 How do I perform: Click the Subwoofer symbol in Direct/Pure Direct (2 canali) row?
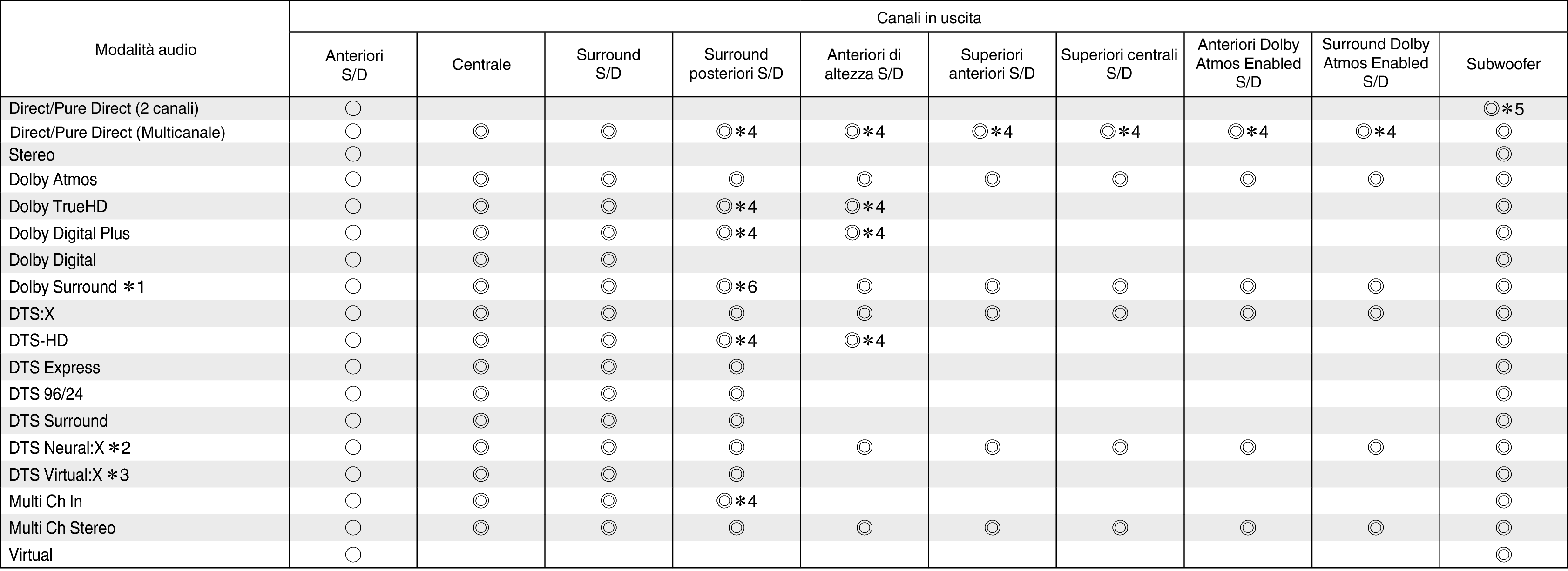1503,109
